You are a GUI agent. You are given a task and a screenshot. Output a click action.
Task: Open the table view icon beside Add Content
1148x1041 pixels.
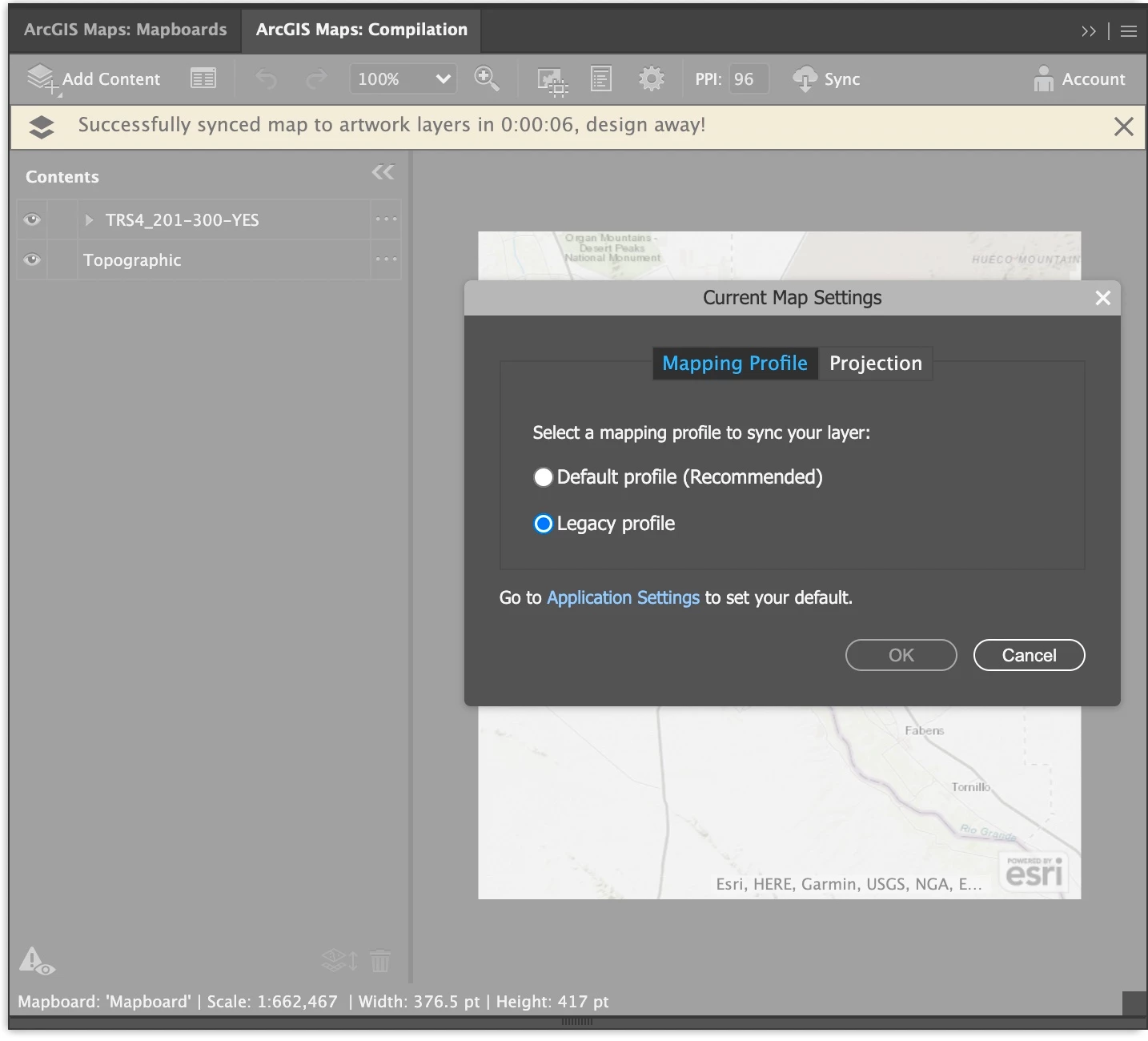click(x=203, y=78)
